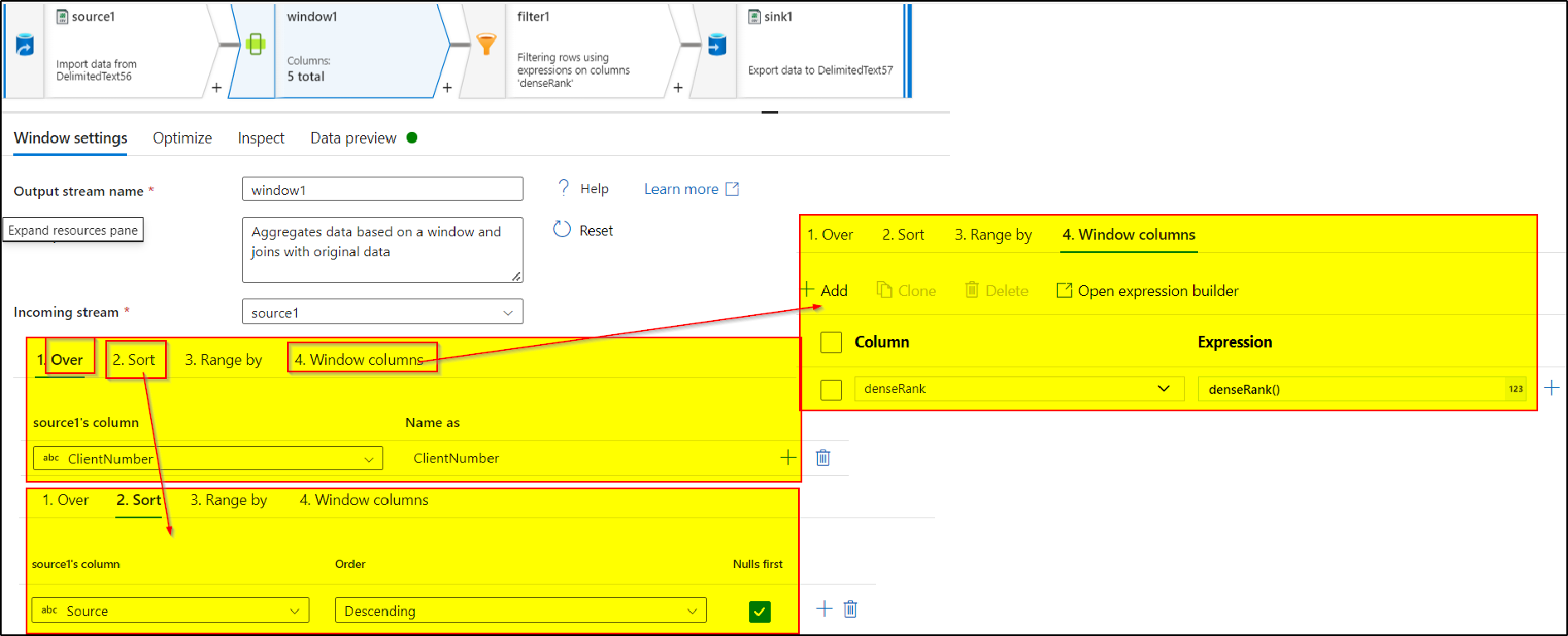Click the Clone columns button
This screenshot has width=1568, height=636.
(x=906, y=290)
